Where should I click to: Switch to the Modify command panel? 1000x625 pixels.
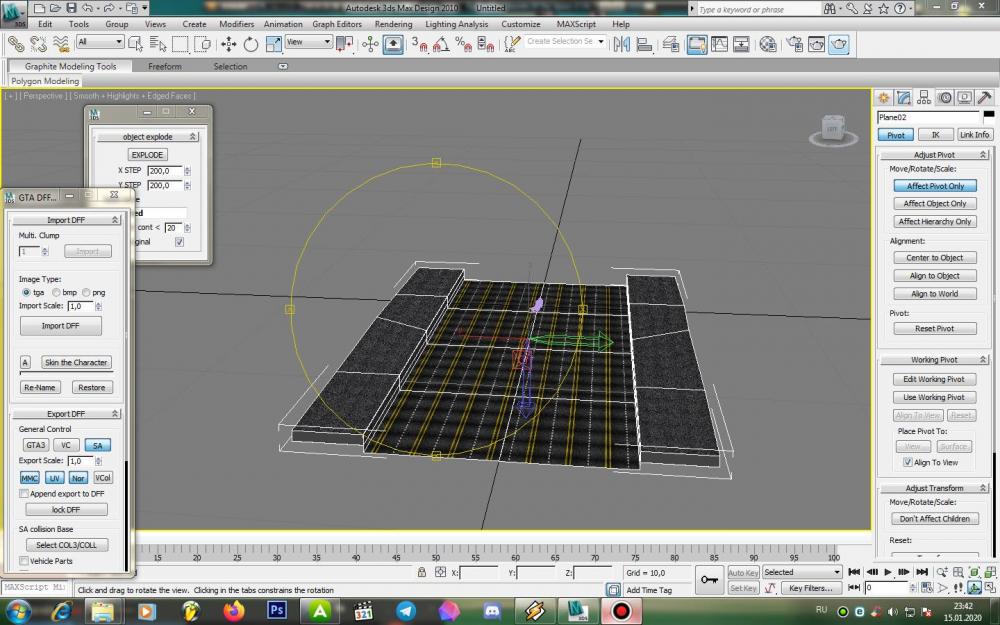904,98
